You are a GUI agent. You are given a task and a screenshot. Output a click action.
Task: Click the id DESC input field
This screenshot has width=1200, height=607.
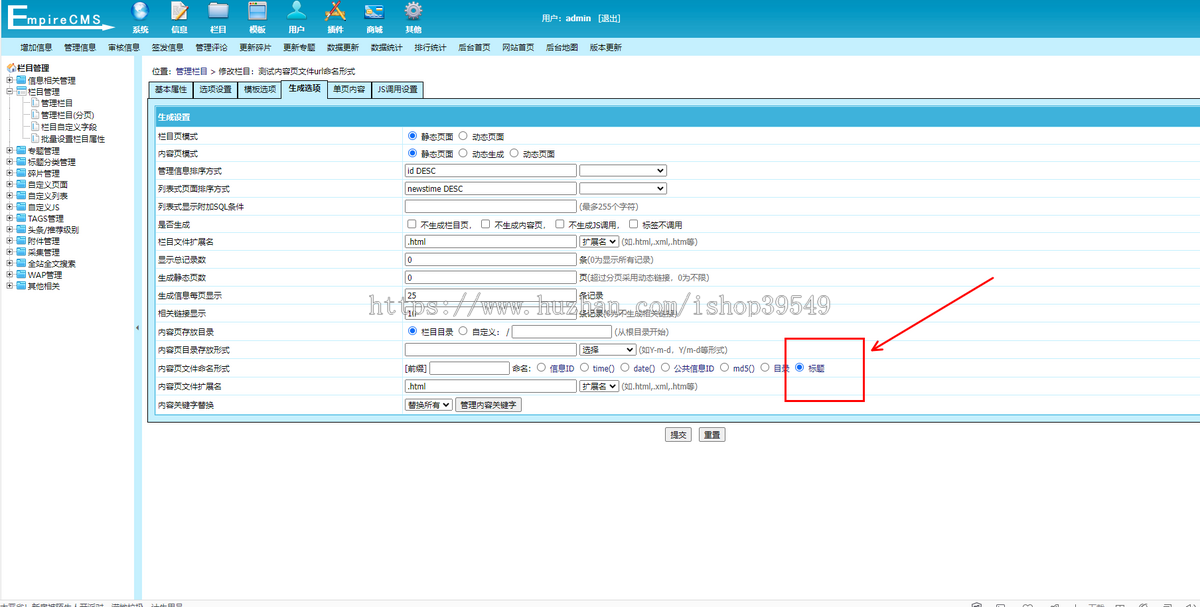(x=491, y=171)
